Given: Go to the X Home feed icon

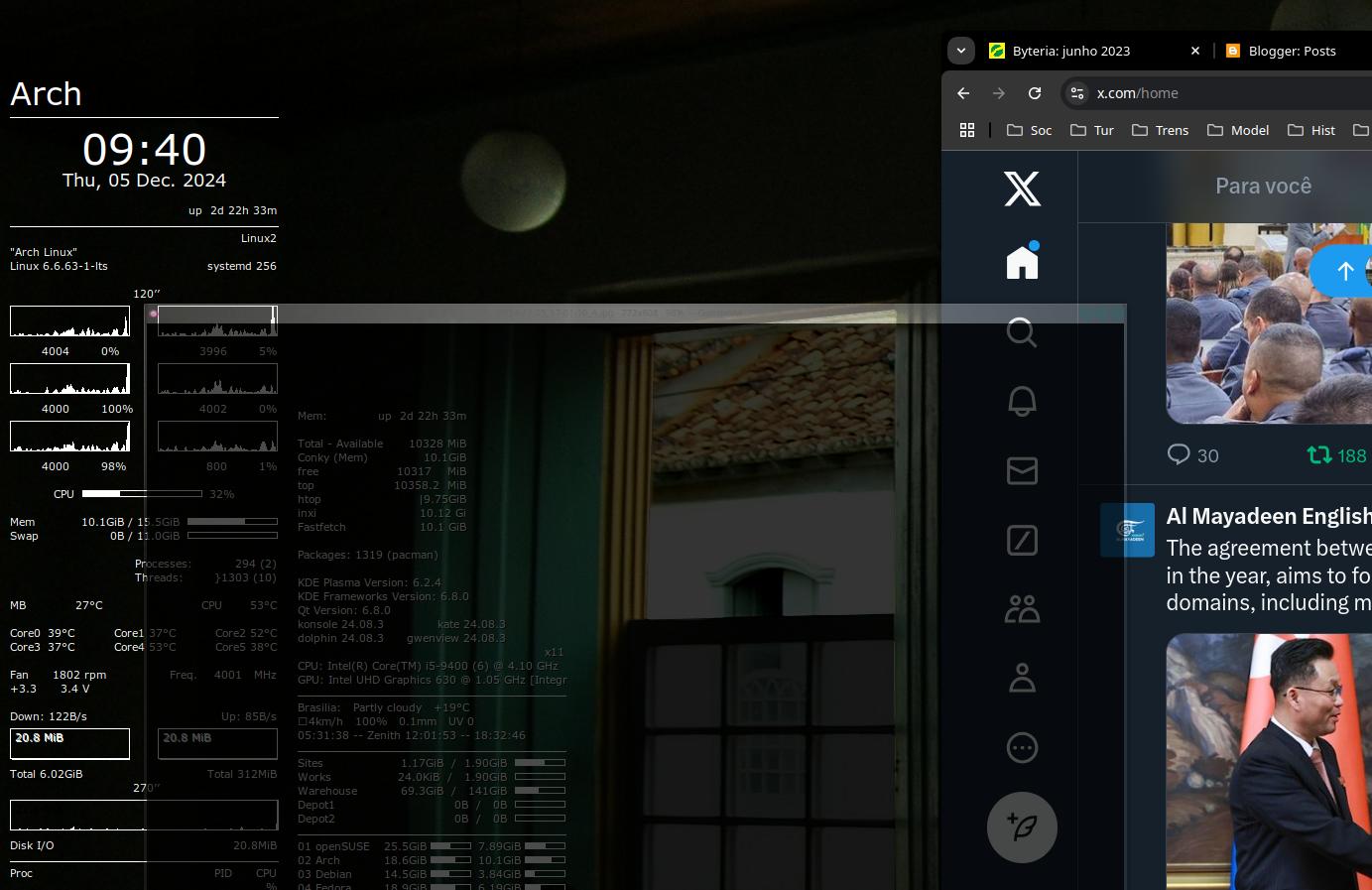Looking at the screenshot, I should tap(1022, 261).
